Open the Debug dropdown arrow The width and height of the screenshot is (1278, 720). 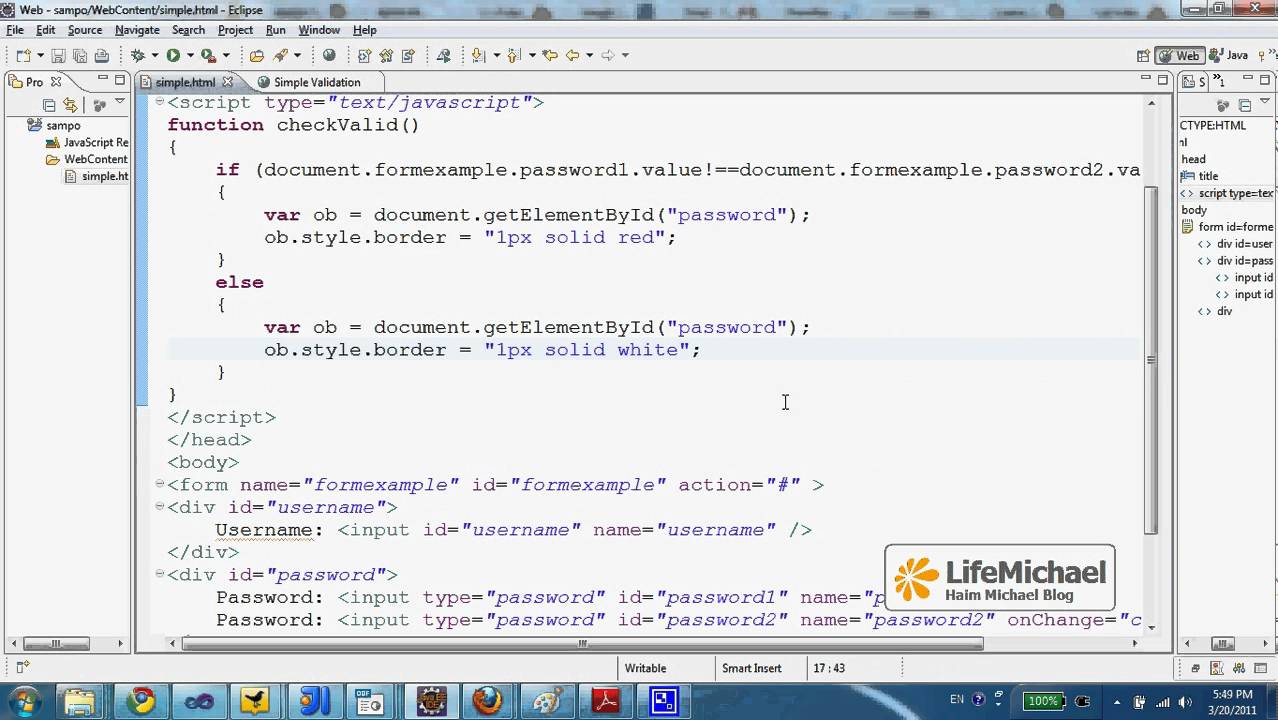[x=155, y=56]
